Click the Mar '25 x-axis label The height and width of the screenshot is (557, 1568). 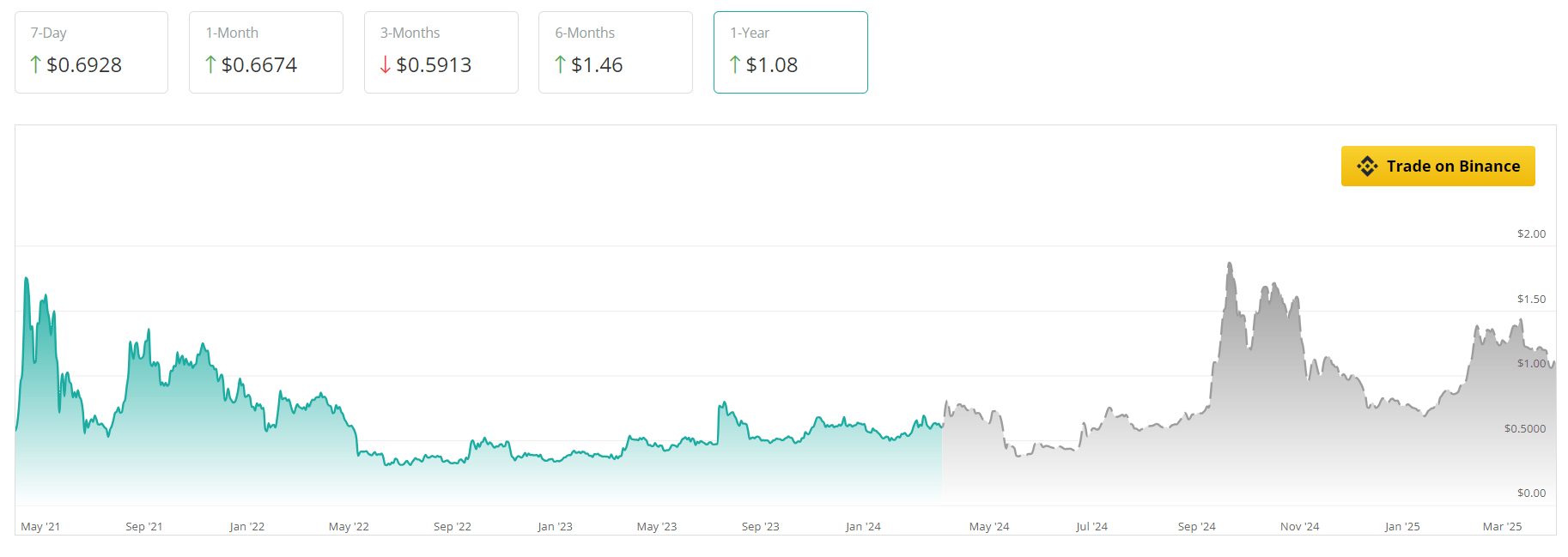tap(1502, 526)
